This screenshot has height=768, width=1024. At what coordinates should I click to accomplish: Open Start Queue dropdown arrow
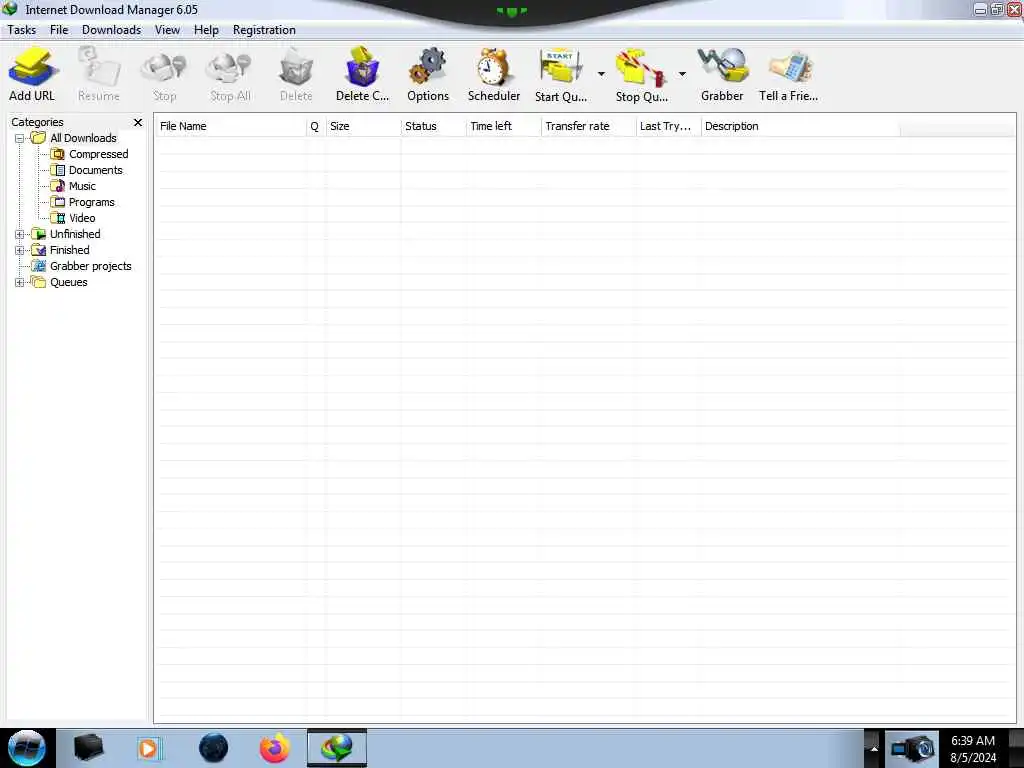tap(601, 74)
